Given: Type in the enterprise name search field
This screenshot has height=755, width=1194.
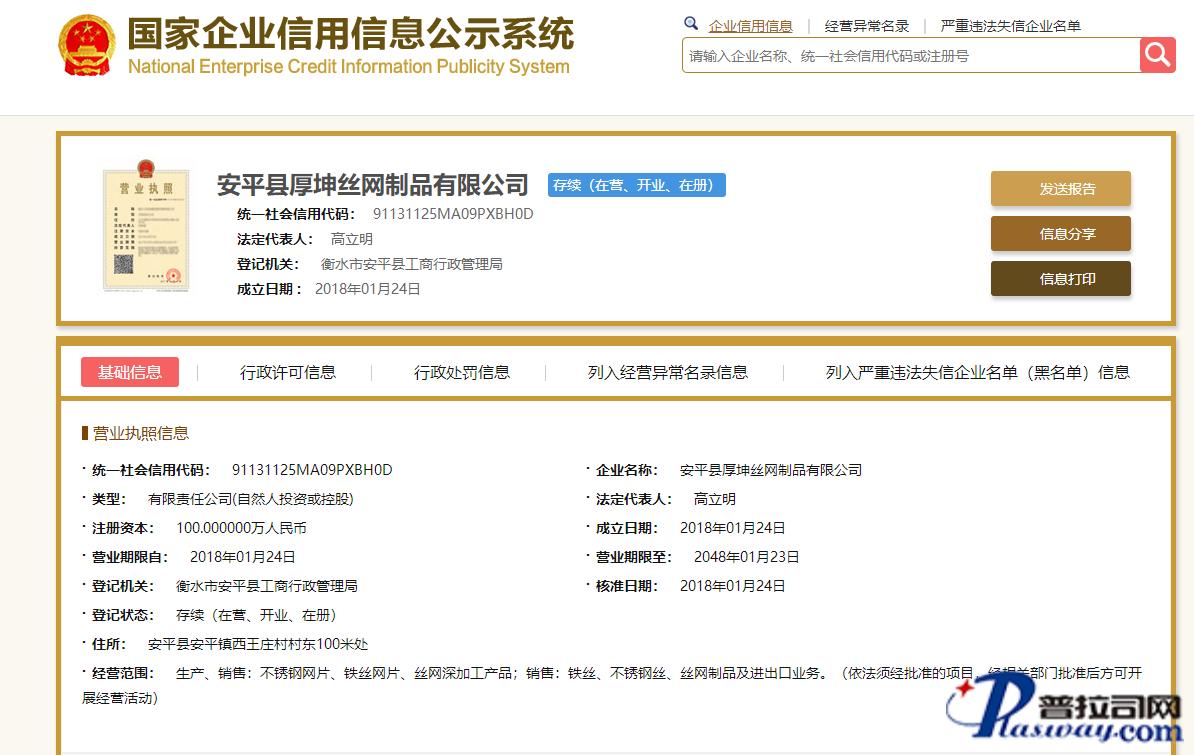Looking at the screenshot, I should (x=910, y=56).
